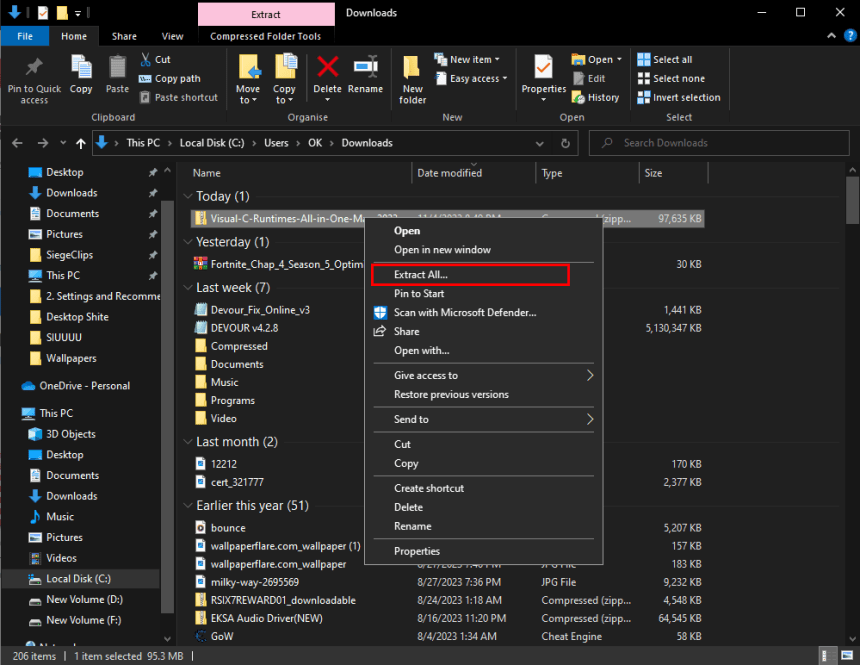Click the Pin to Quick access icon

pos(33,75)
